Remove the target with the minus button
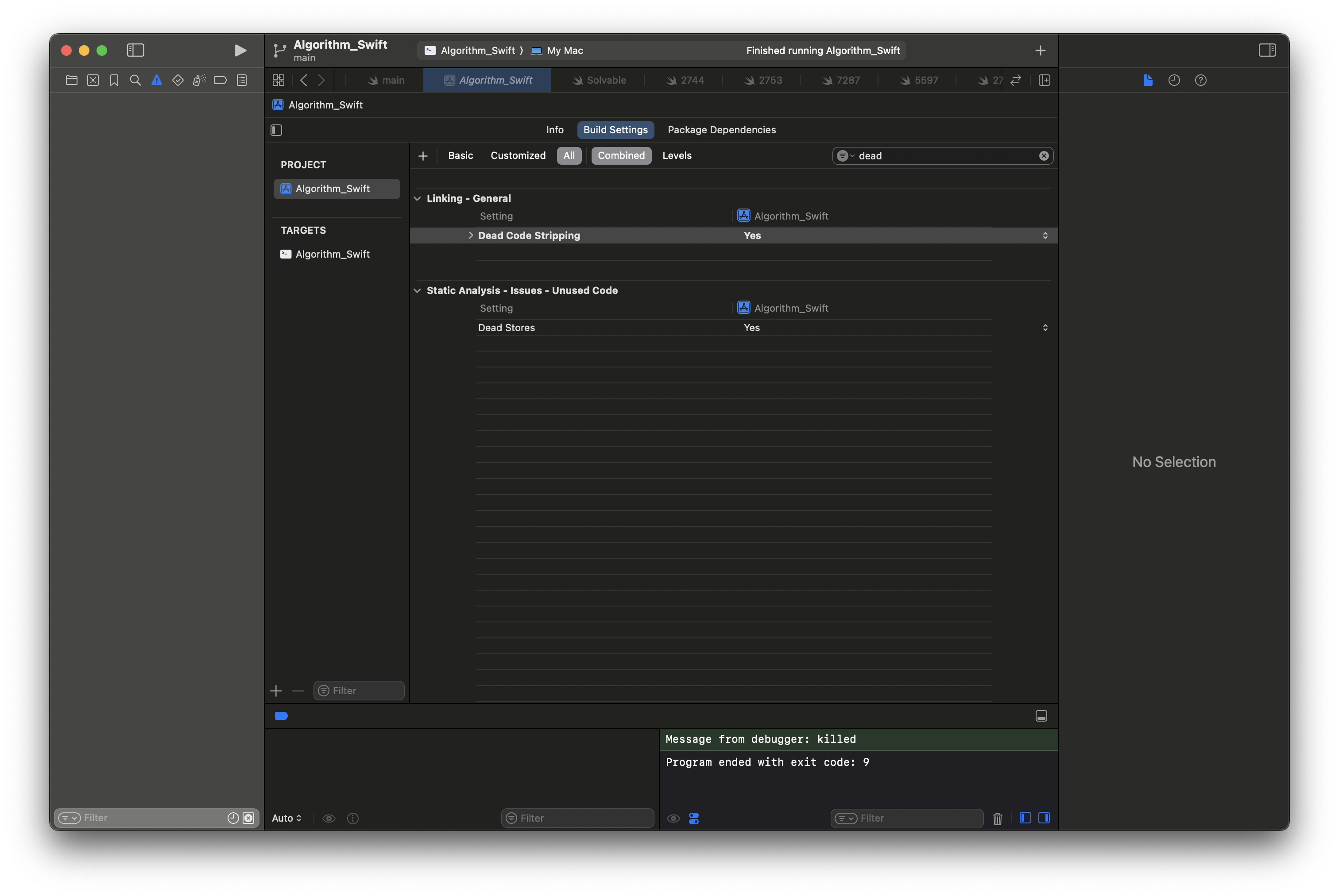The height and width of the screenshot is (896, 1339). [x=298, y=691]
